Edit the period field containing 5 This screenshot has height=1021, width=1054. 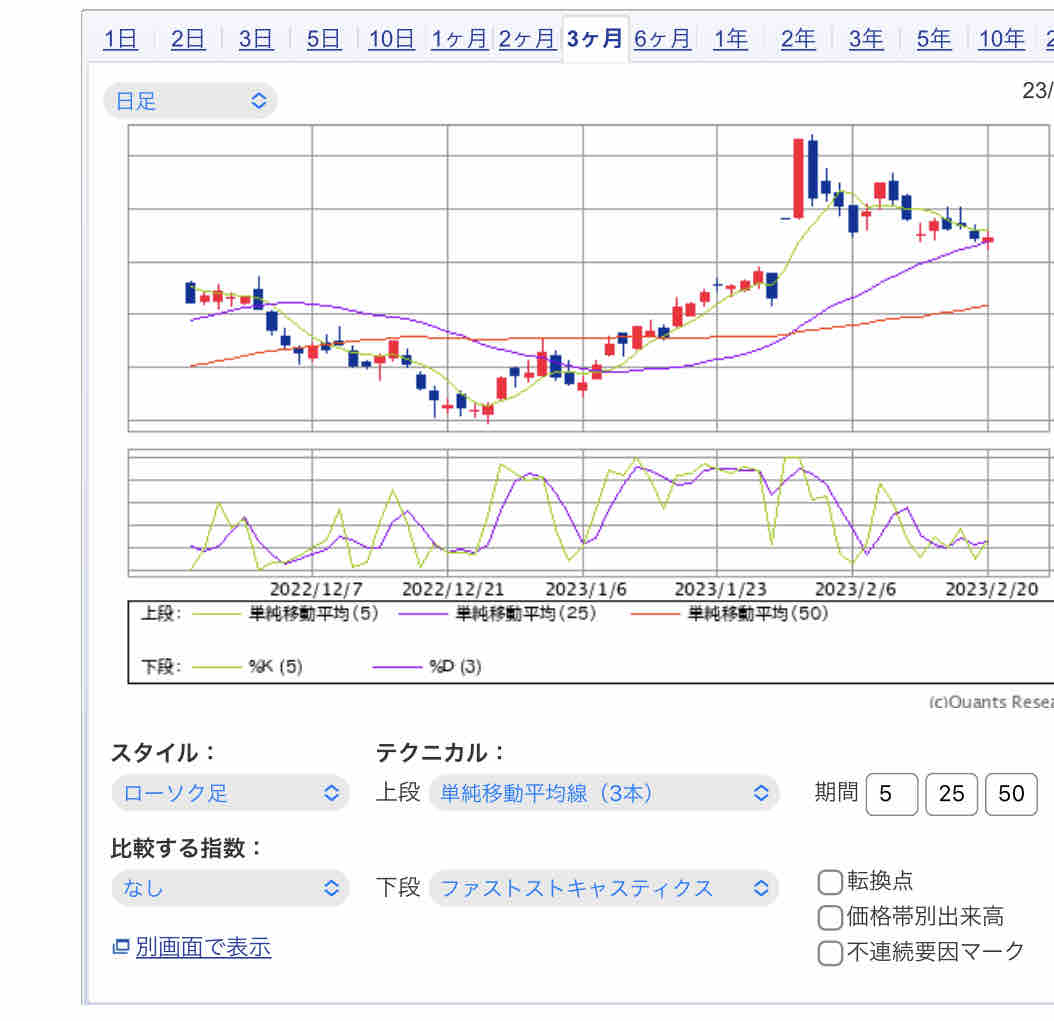tap(892, 794)
